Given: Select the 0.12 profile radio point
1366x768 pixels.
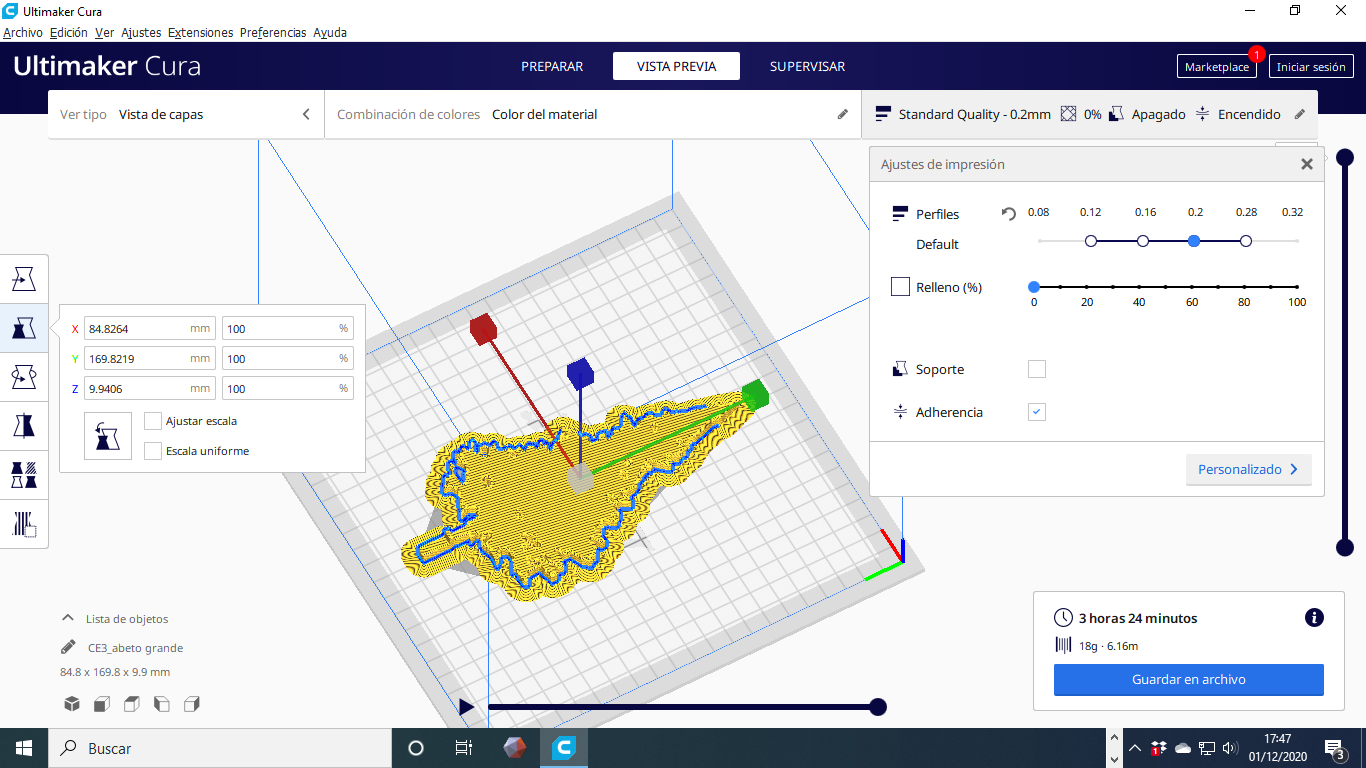Looking at the screenshot, I should [x=1091, y=241].
